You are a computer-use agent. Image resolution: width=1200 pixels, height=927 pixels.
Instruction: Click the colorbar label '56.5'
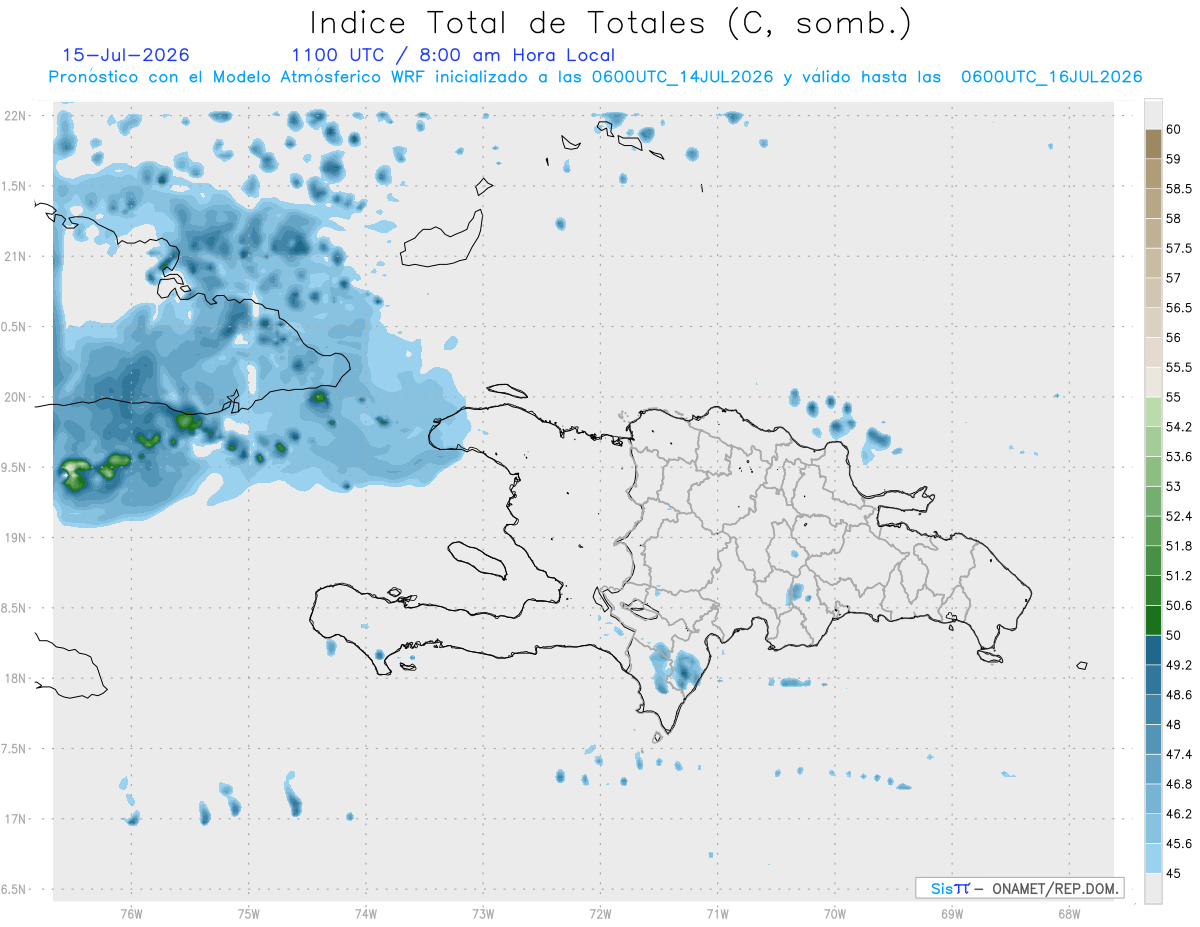pos(1179,308)
